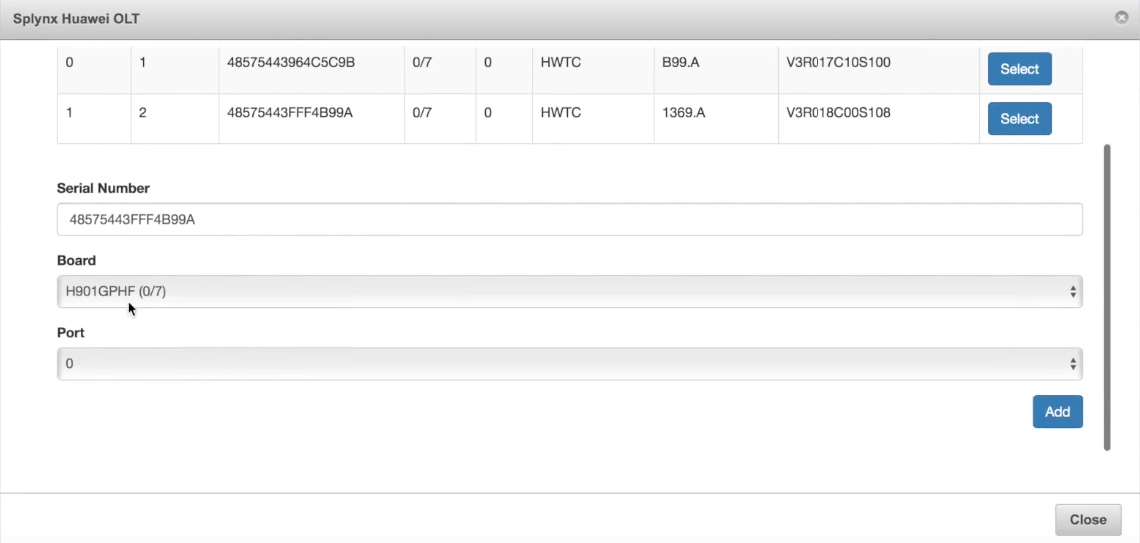
Task: Click the serial number cell 48575443964C5C9B
Action: click(291, 63)
